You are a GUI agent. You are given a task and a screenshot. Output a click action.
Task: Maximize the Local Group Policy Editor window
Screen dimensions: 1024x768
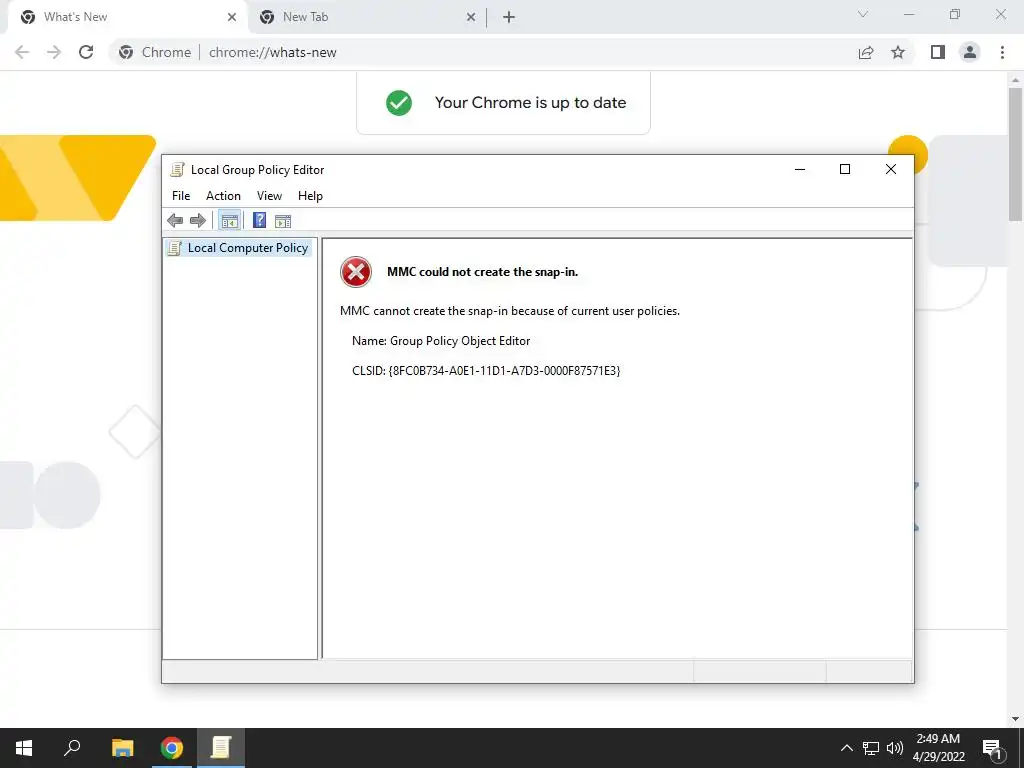click(x=845, y=169)
